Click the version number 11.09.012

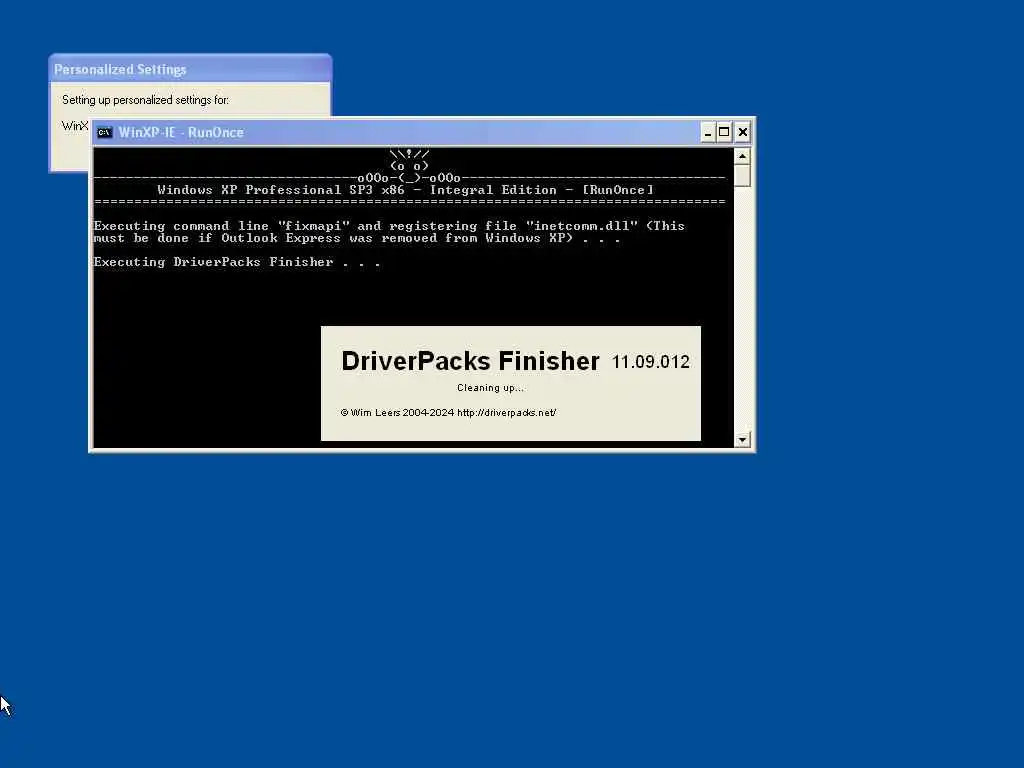point(650,362)
